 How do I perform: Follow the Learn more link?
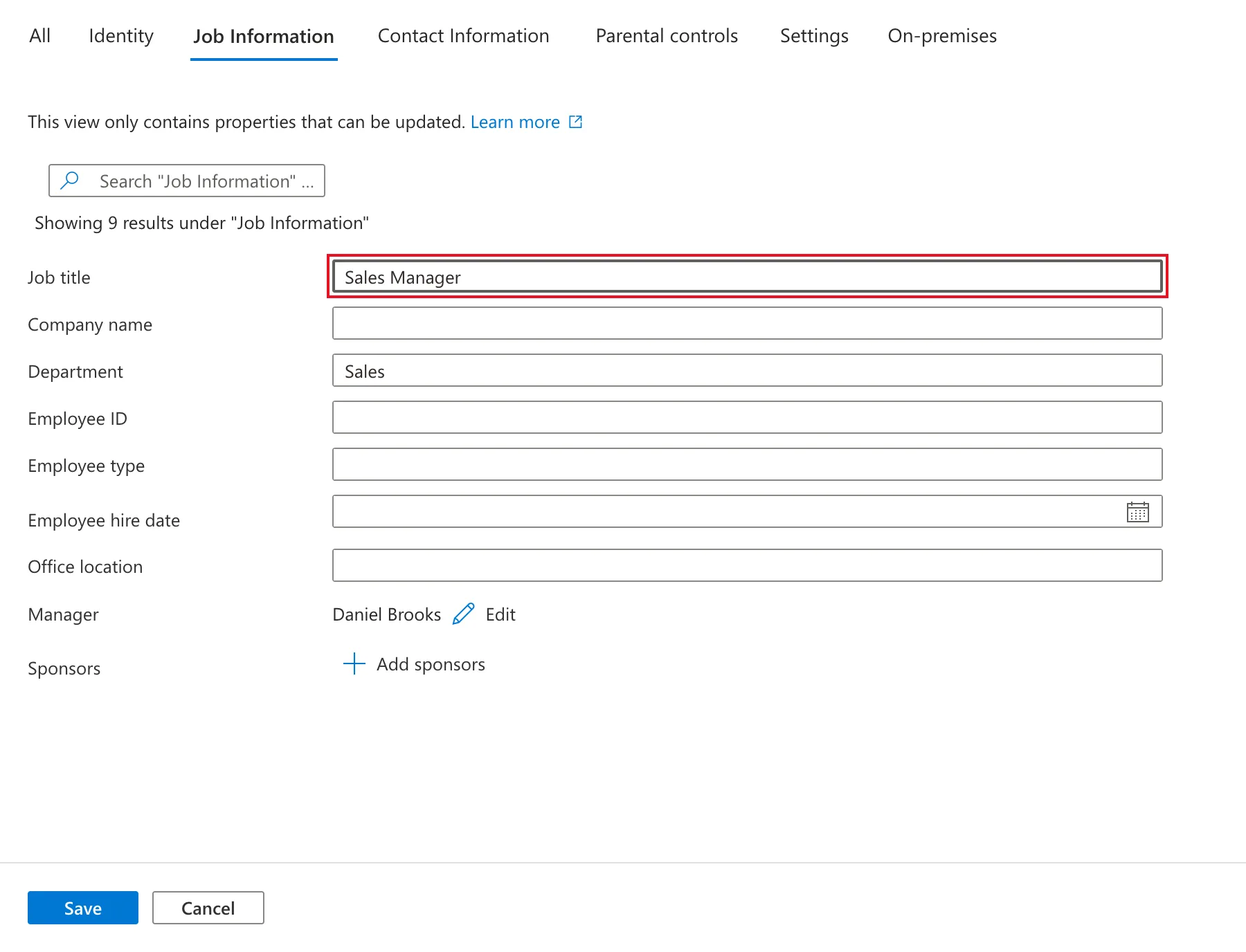click(x=515, y=122)
